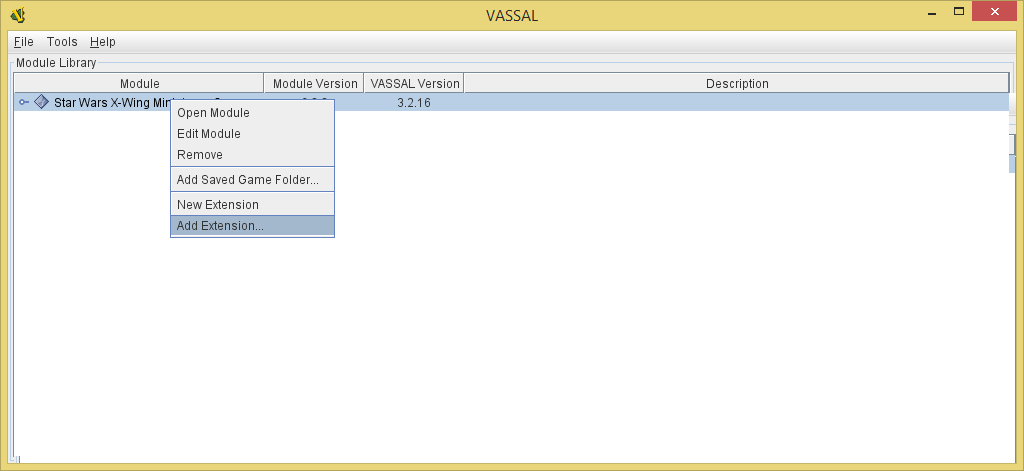Expand the Star Wars X-Wing module tree node
The image size is (1024, 471).
23,102
